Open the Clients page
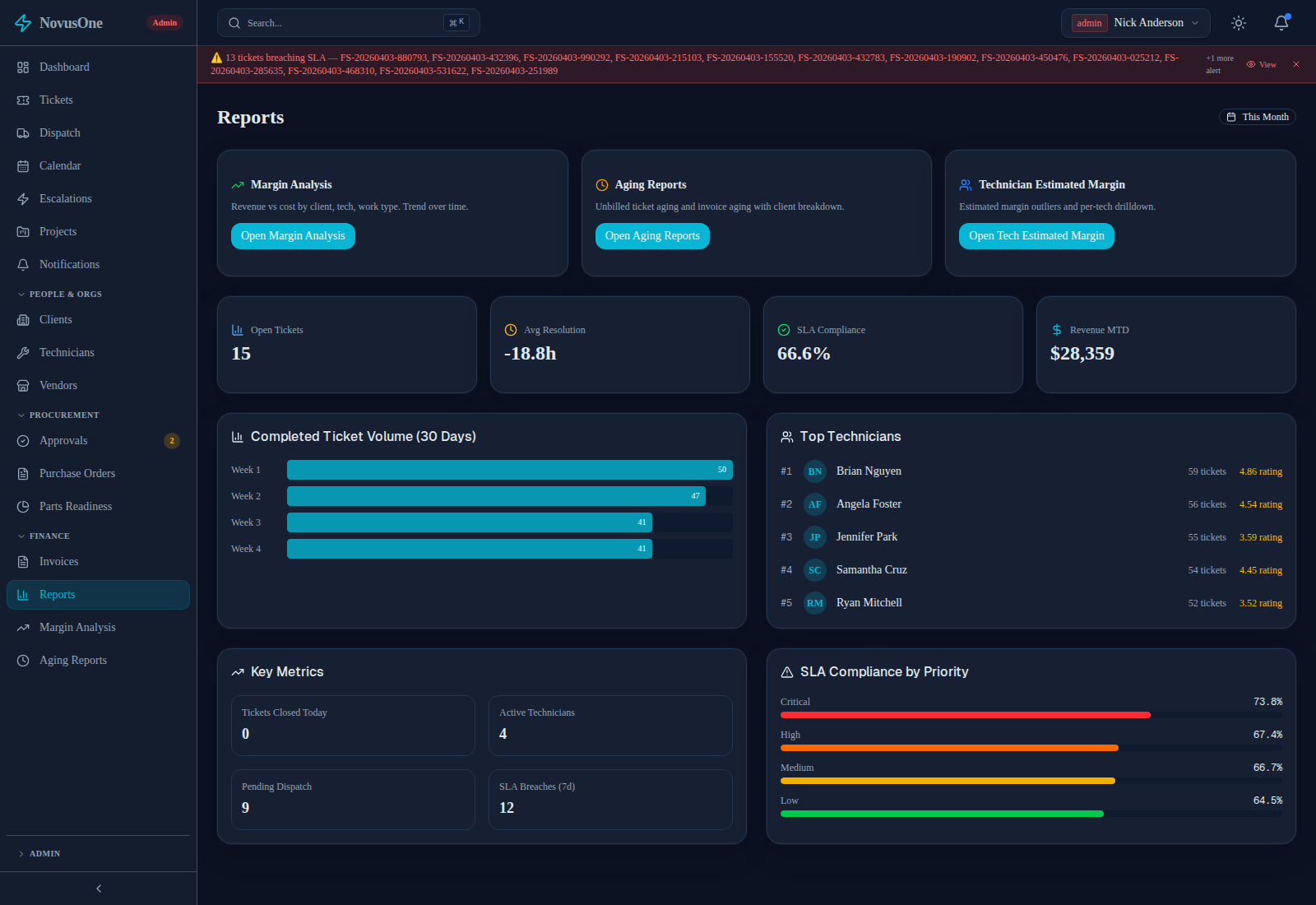The image size is (1316, 905). (x=98, y=320)
